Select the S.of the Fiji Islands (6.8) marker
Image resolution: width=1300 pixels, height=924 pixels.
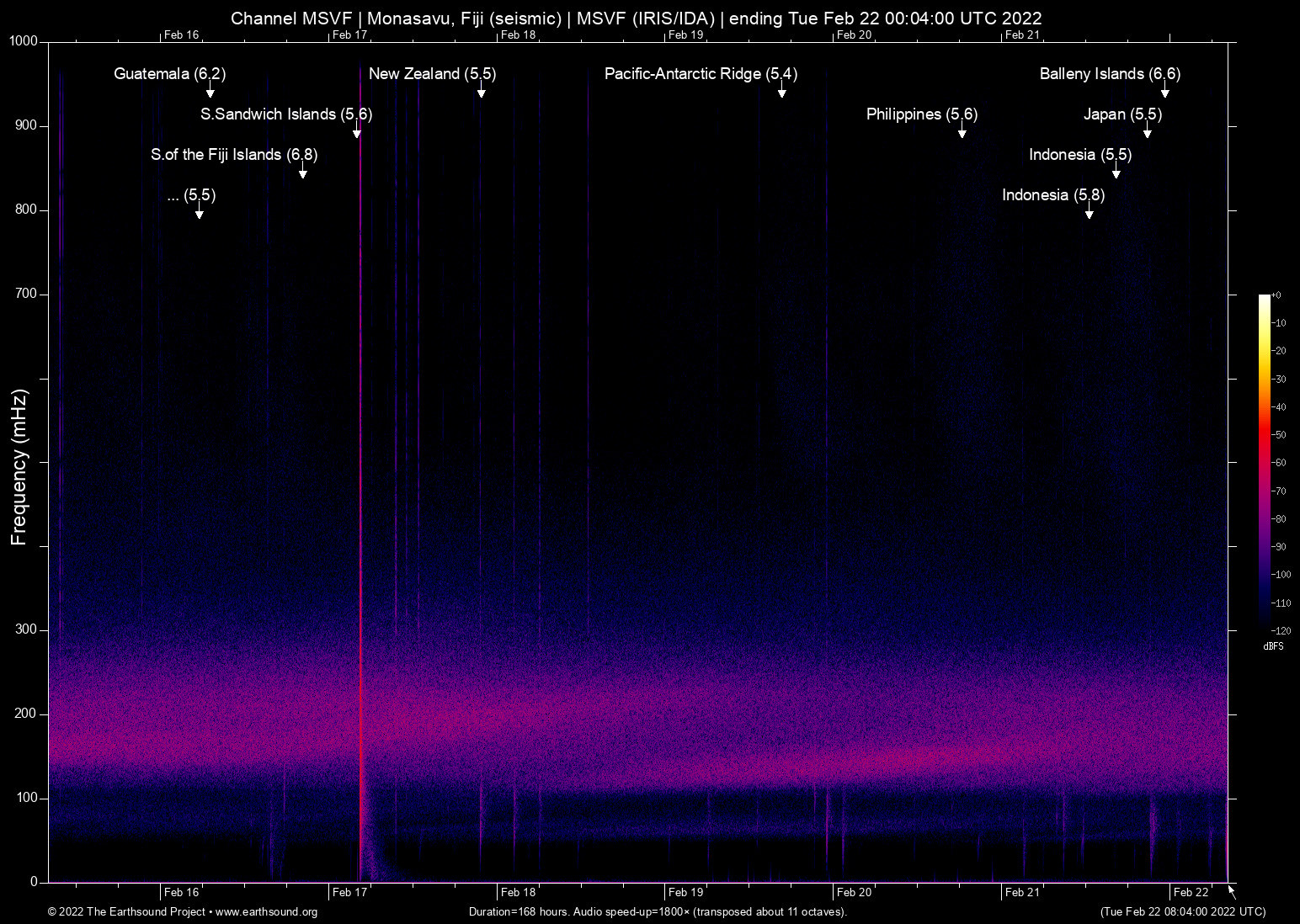pos(303,174)
